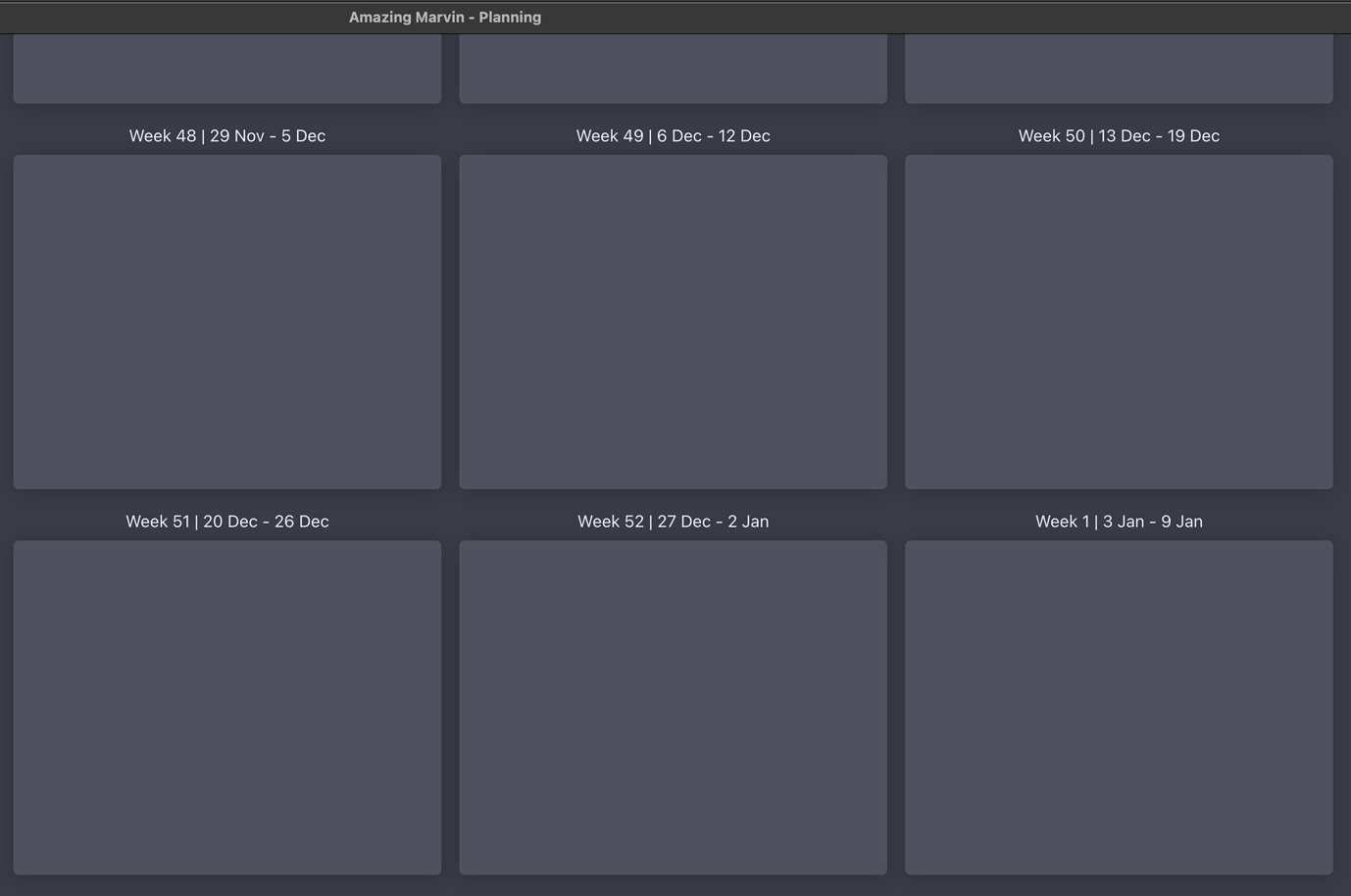Click the '29 Nov - 5 Dec' date range
1351x896 pixels.
(x=268, y=136)
